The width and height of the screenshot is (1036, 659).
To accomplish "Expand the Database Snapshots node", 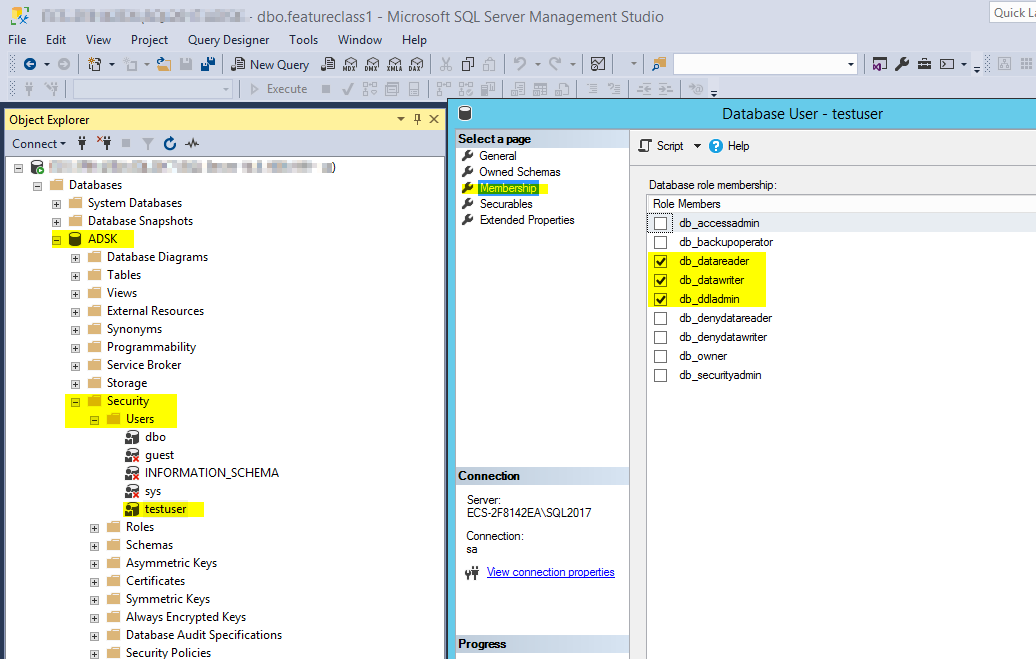I will [x=56, y=222].
